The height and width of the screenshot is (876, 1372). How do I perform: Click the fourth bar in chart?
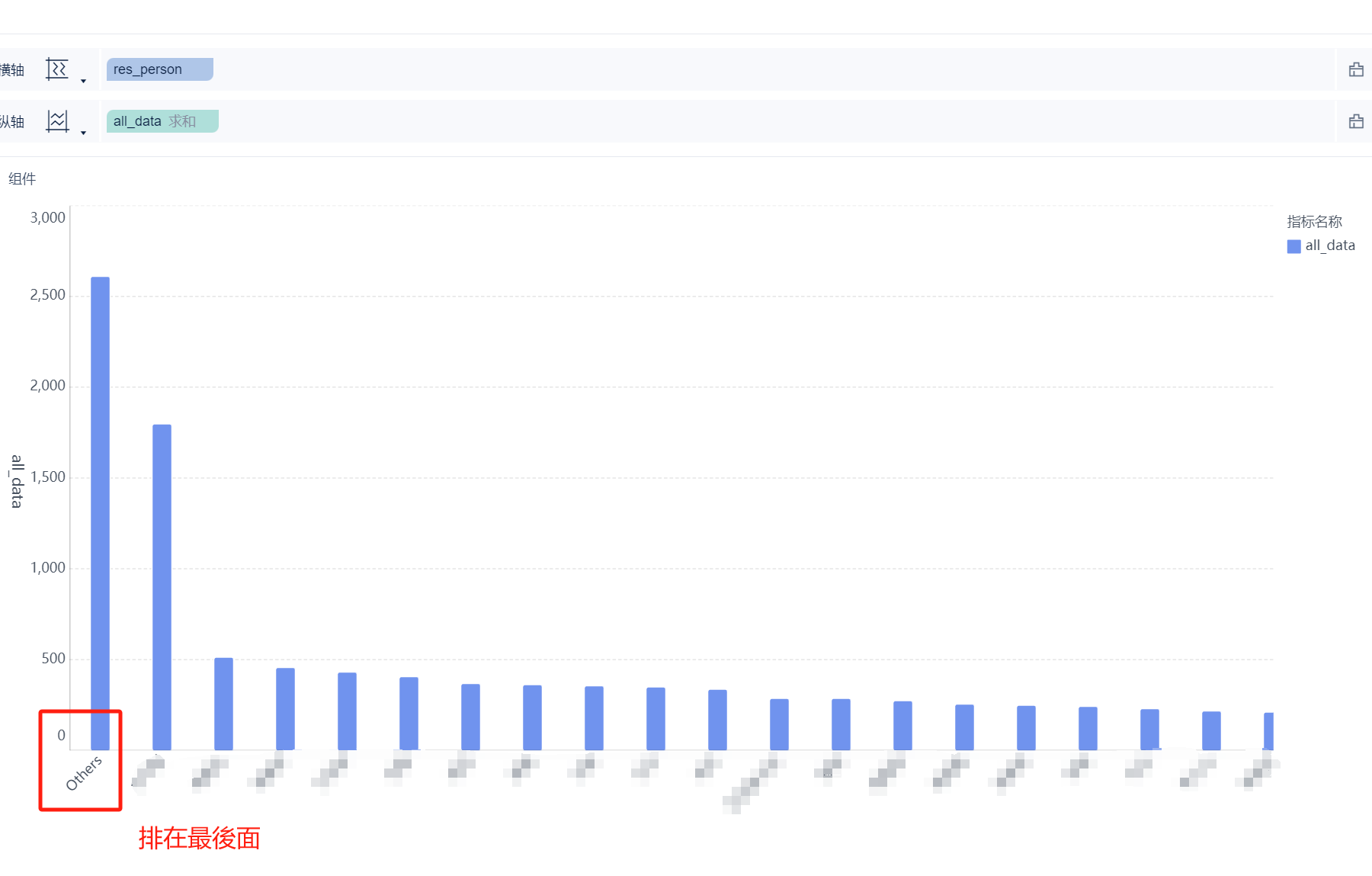point(285,709)
